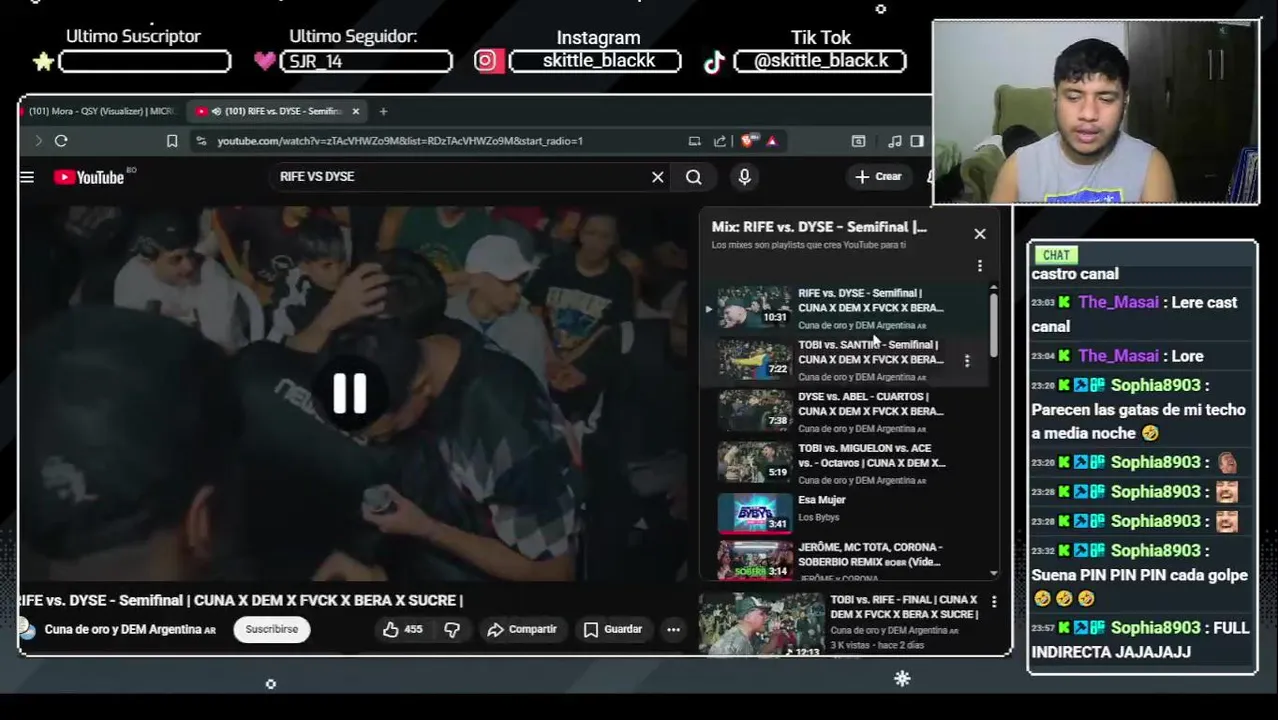Click the Brave rewards triangle icon
This screenshot has height=720, width=1278.
coord(772,141)
